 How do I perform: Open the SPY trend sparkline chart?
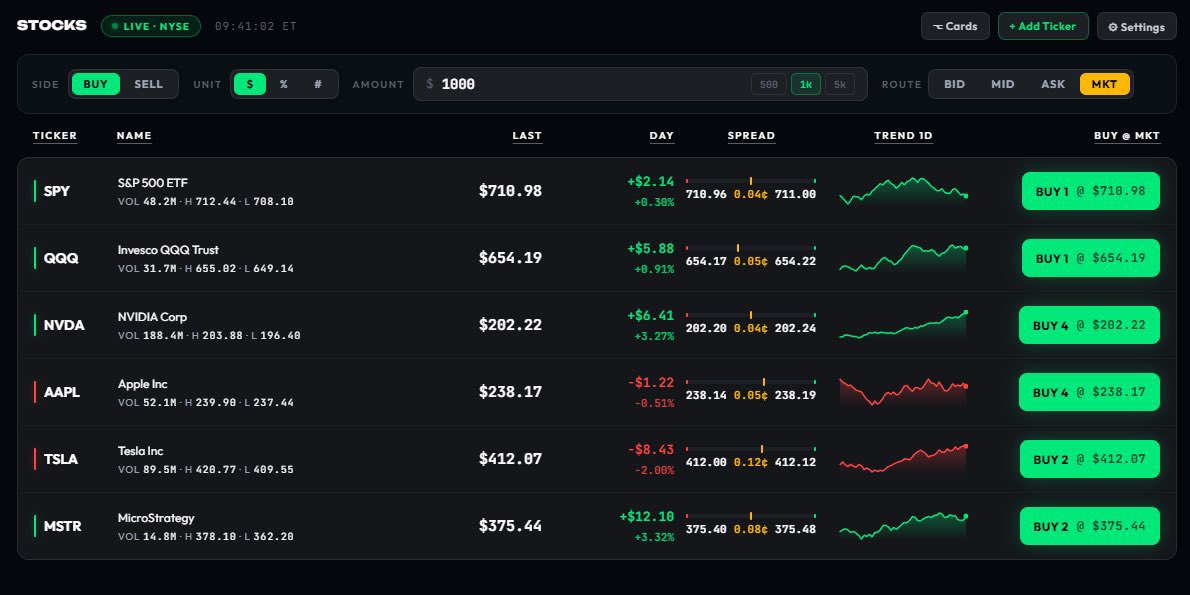903,191
